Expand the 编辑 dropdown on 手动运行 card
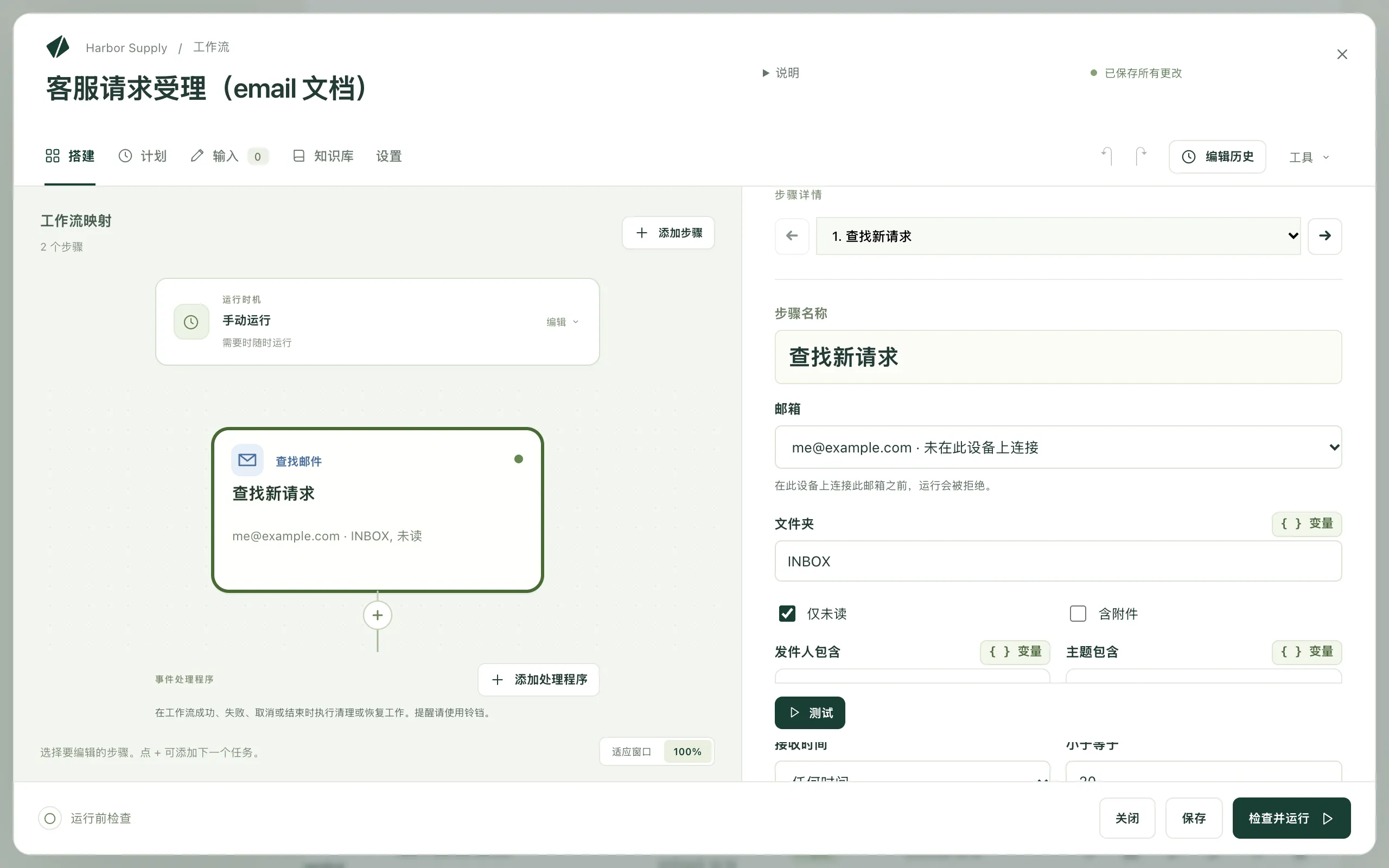The width and height of the screenshot is (1389, 868). (x=563, y=322)
